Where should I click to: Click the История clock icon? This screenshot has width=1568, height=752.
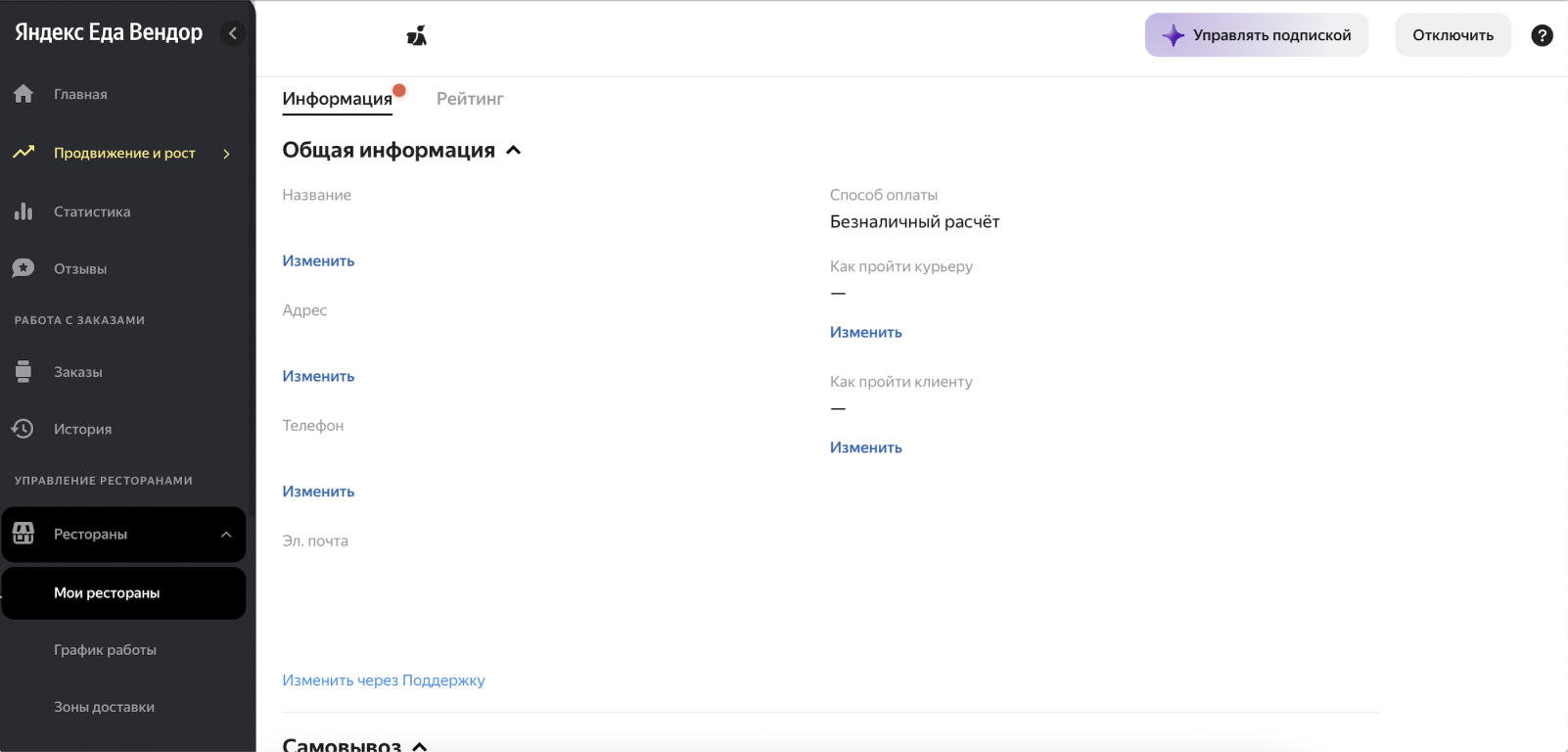23,429
